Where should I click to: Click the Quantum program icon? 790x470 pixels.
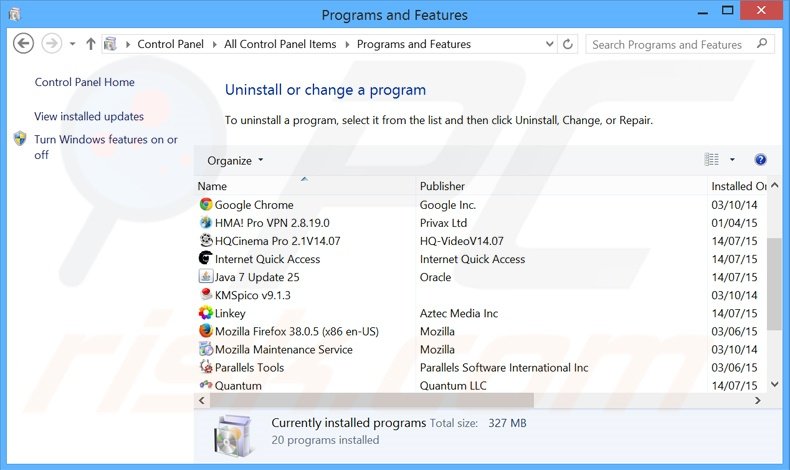[x=206, y=385]
